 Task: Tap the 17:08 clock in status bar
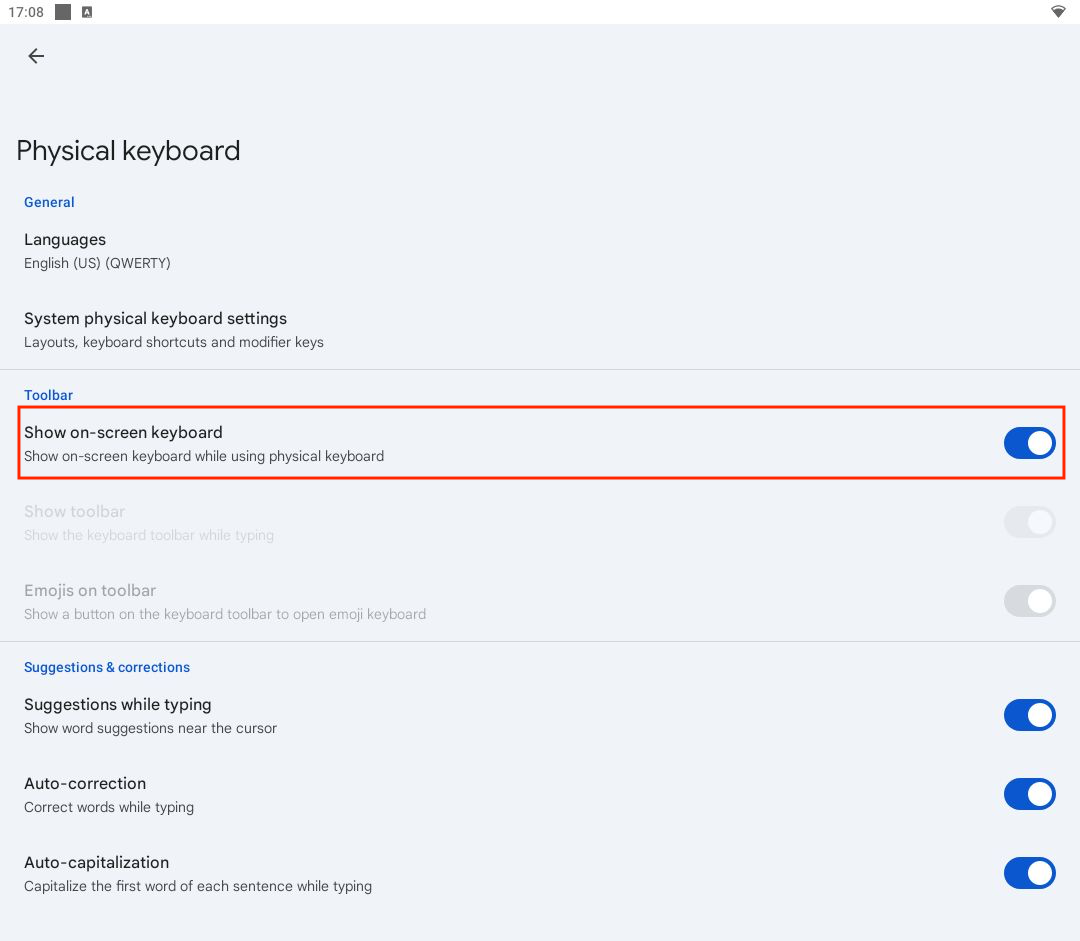click(26, 12)
